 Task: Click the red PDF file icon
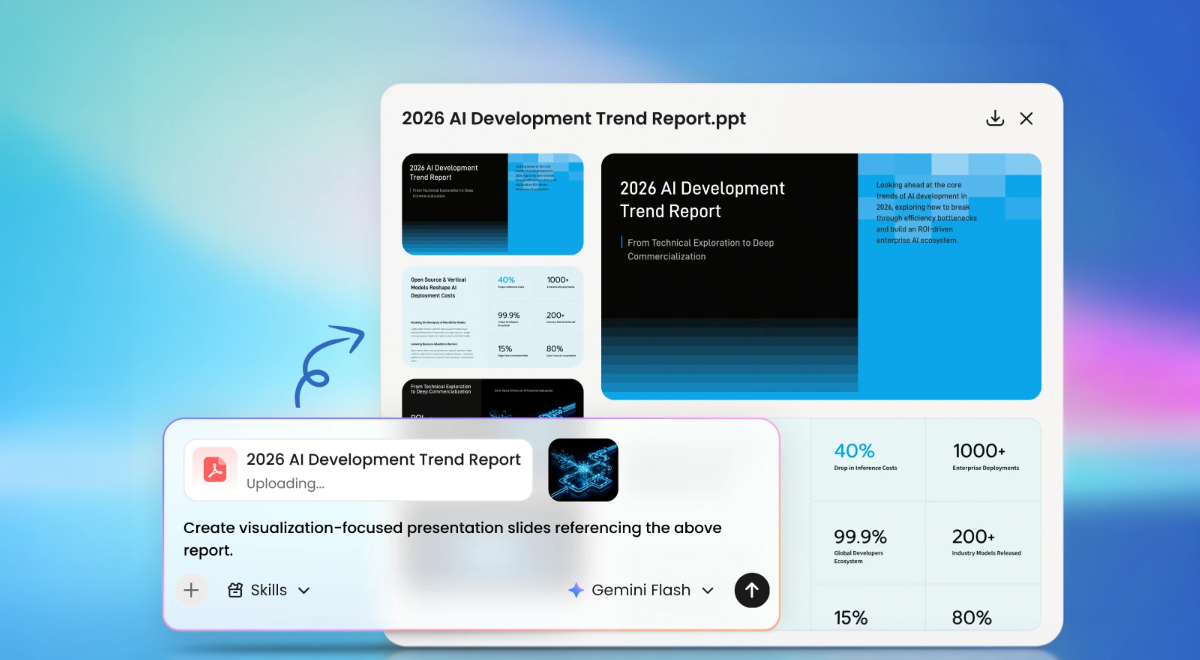(x=215, y=469)
